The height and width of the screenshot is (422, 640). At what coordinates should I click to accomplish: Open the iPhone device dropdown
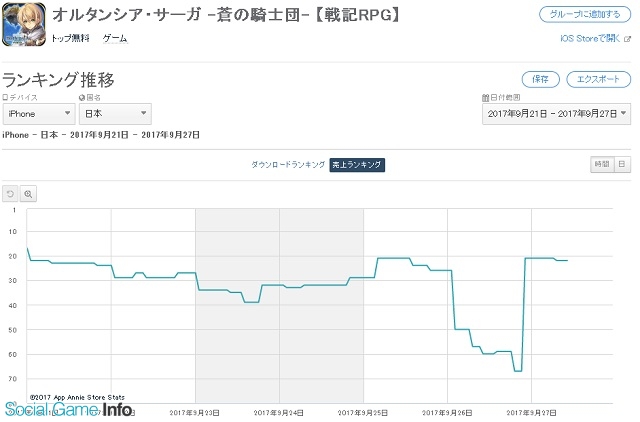37,114
